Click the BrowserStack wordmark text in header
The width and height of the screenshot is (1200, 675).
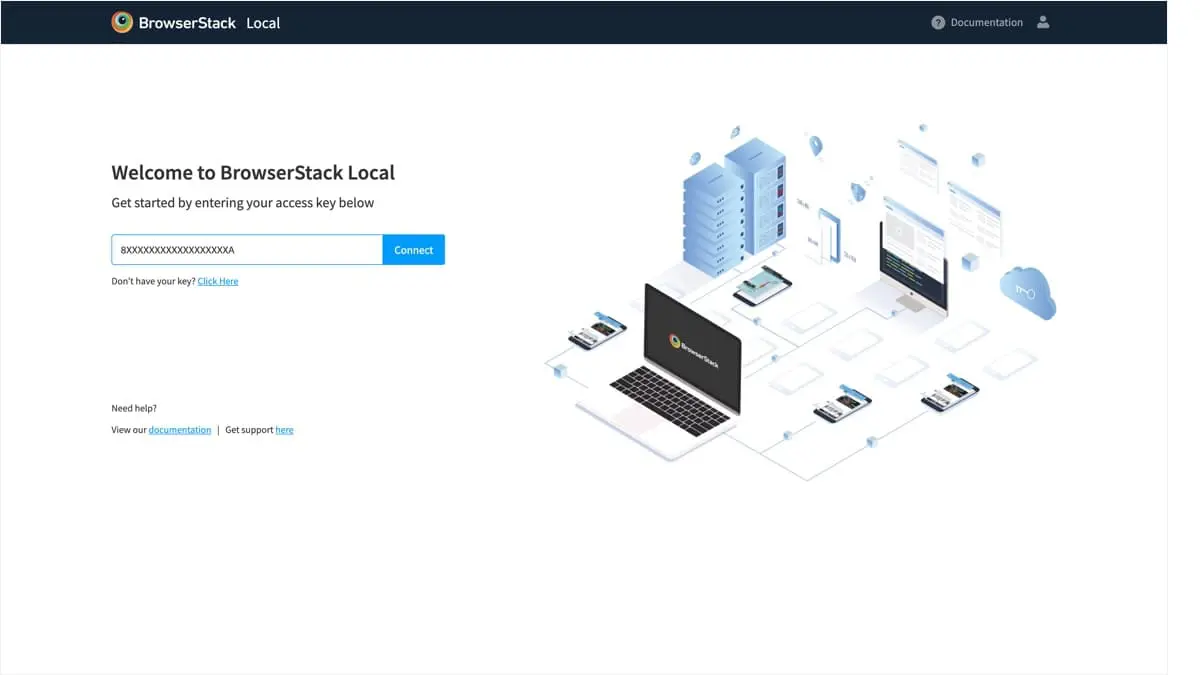point(187,22)
